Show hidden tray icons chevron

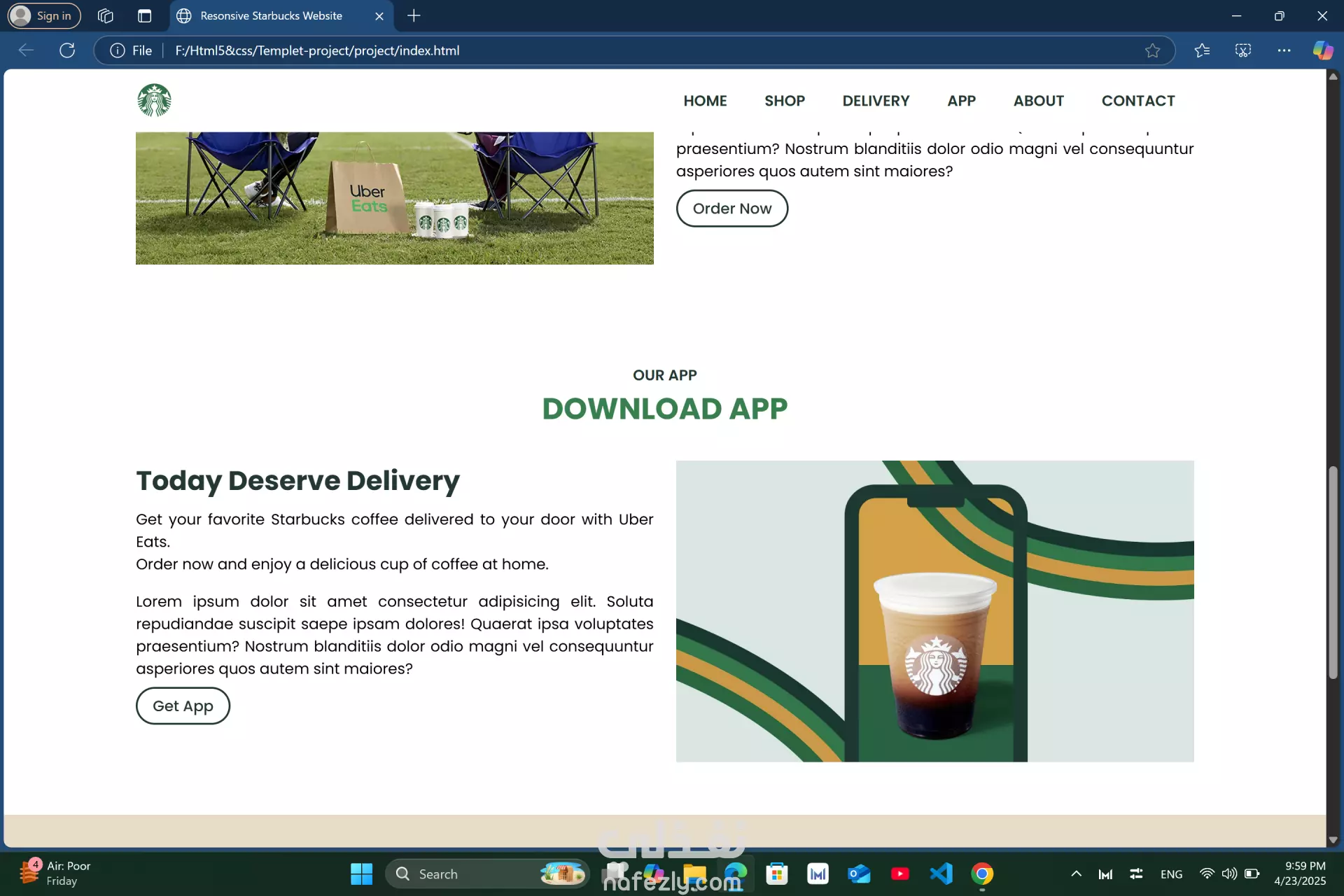[1077, 874]
